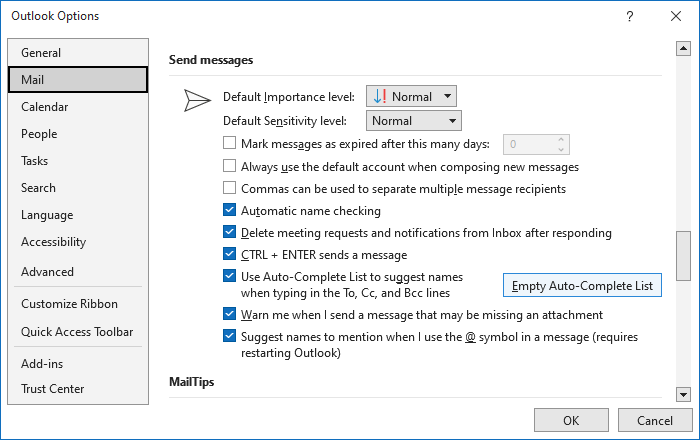
Task: Click the vertical scrollbar thumb
Action: (683, 256)
